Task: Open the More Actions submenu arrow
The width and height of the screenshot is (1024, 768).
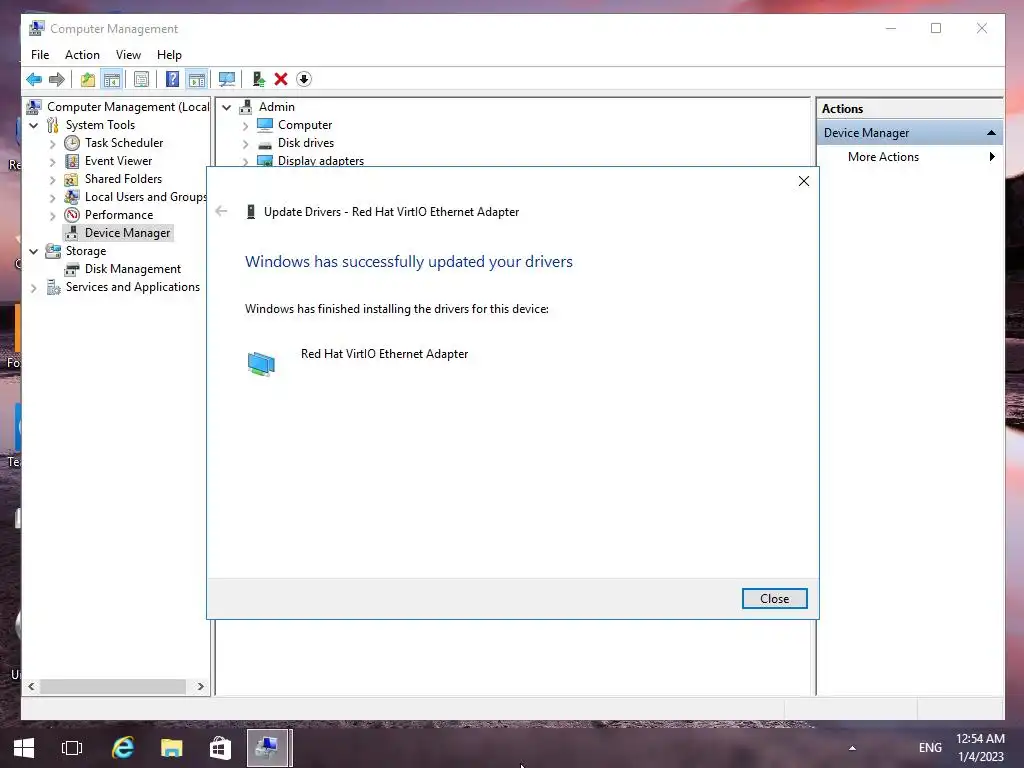Action: (x=992, y=157)
